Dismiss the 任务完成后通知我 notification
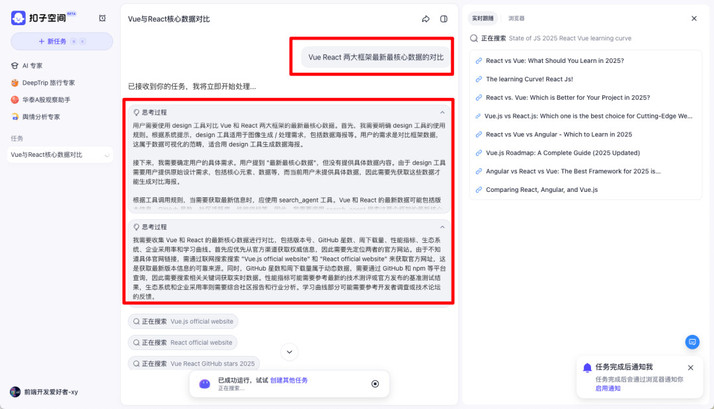714x409 pixels. (x=690, y=368)
